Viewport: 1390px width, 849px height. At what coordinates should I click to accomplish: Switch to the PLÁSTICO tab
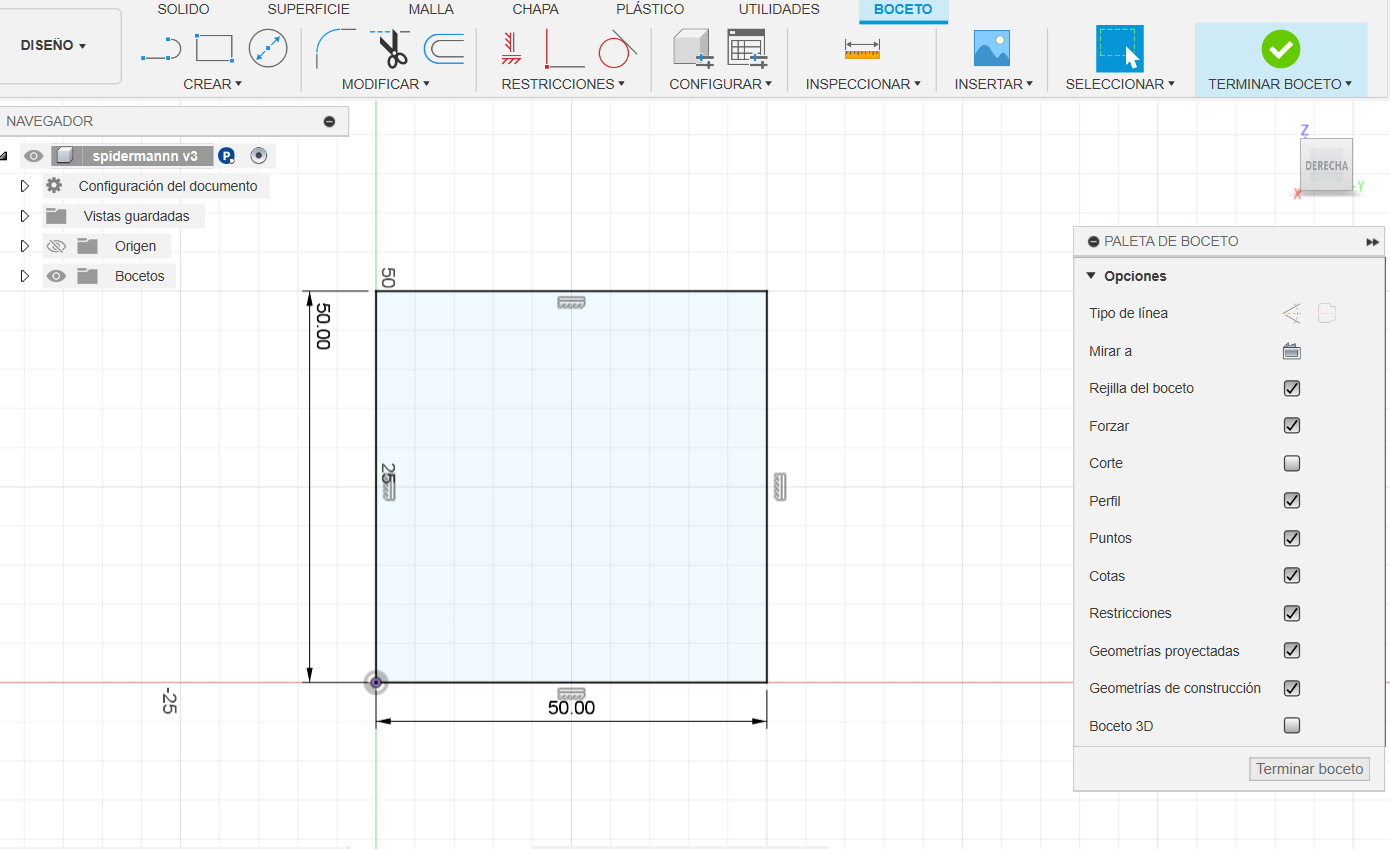(x=650, y=9)
